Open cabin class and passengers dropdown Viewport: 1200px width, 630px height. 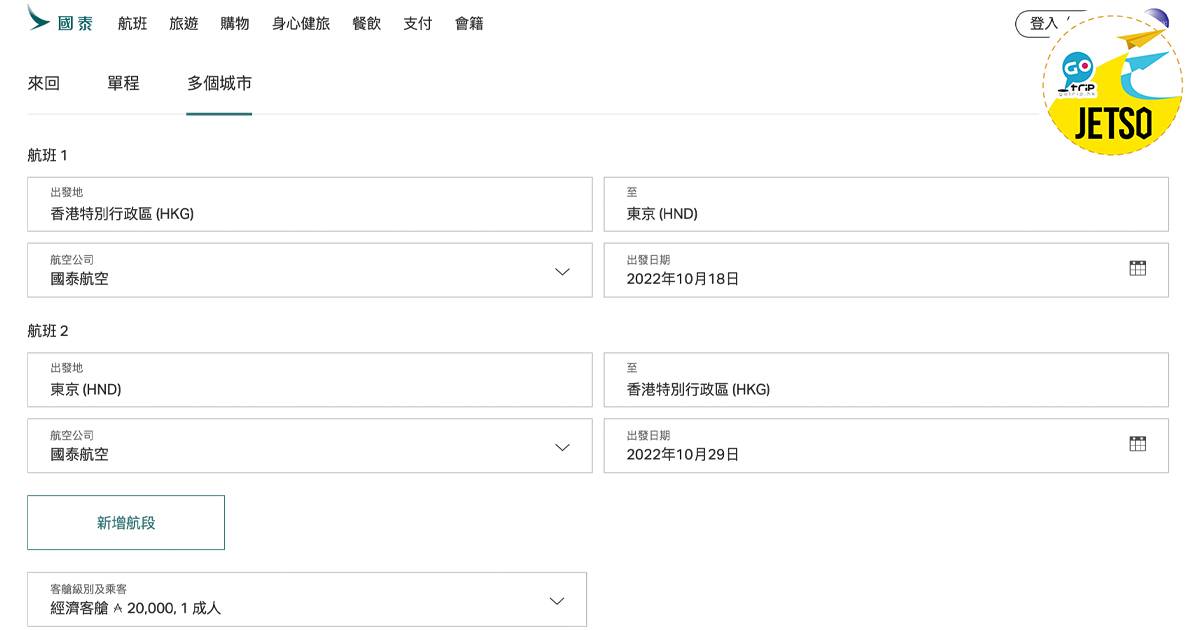click(557, 601)
